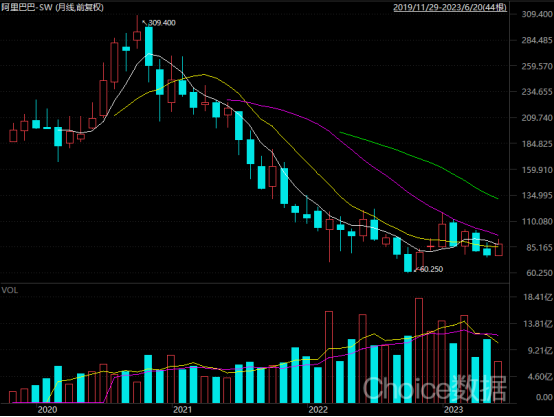
Task: Click the 18.41亿 volume axis value
Action: point(538,297)
